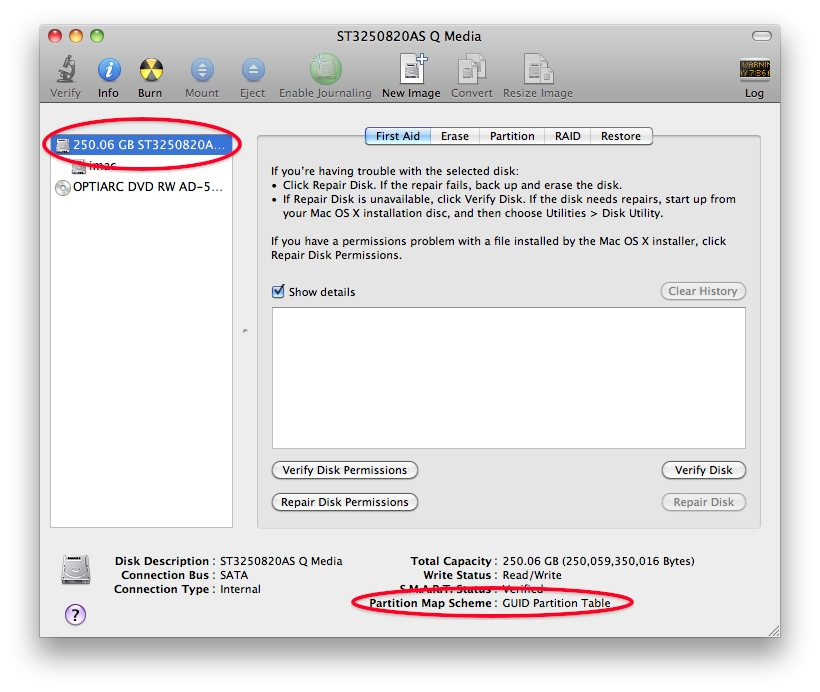Click the Resize Image toolbar icon
The width and height of the screenshot is (820, 692).
(539, 69)
